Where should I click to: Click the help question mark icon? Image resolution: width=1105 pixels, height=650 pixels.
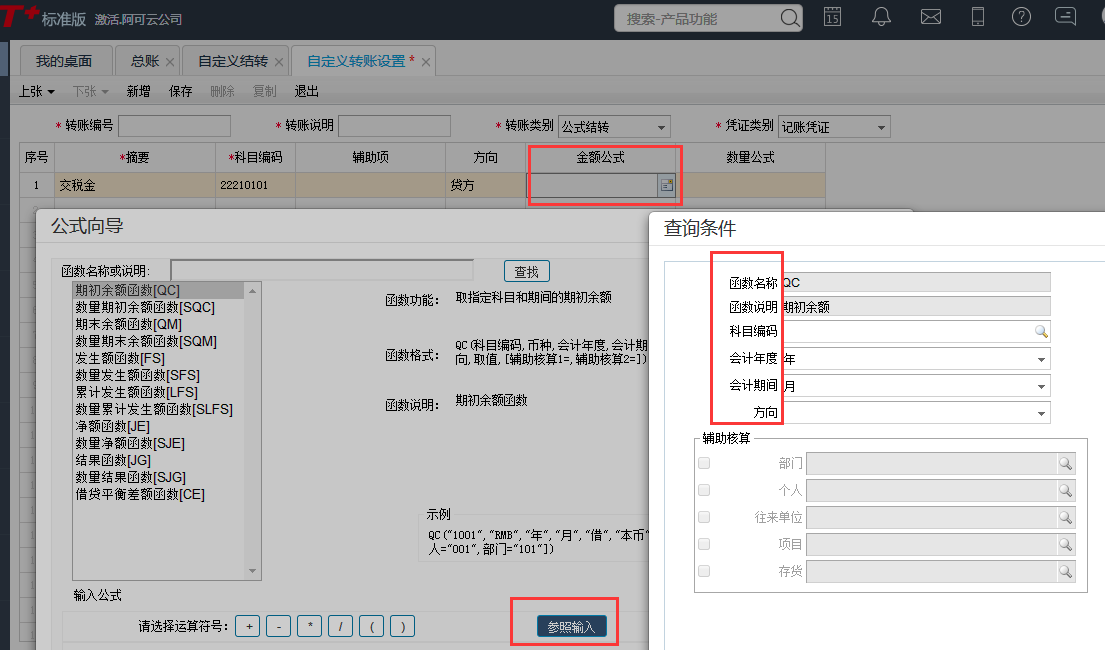click(x=1021, y=17)
